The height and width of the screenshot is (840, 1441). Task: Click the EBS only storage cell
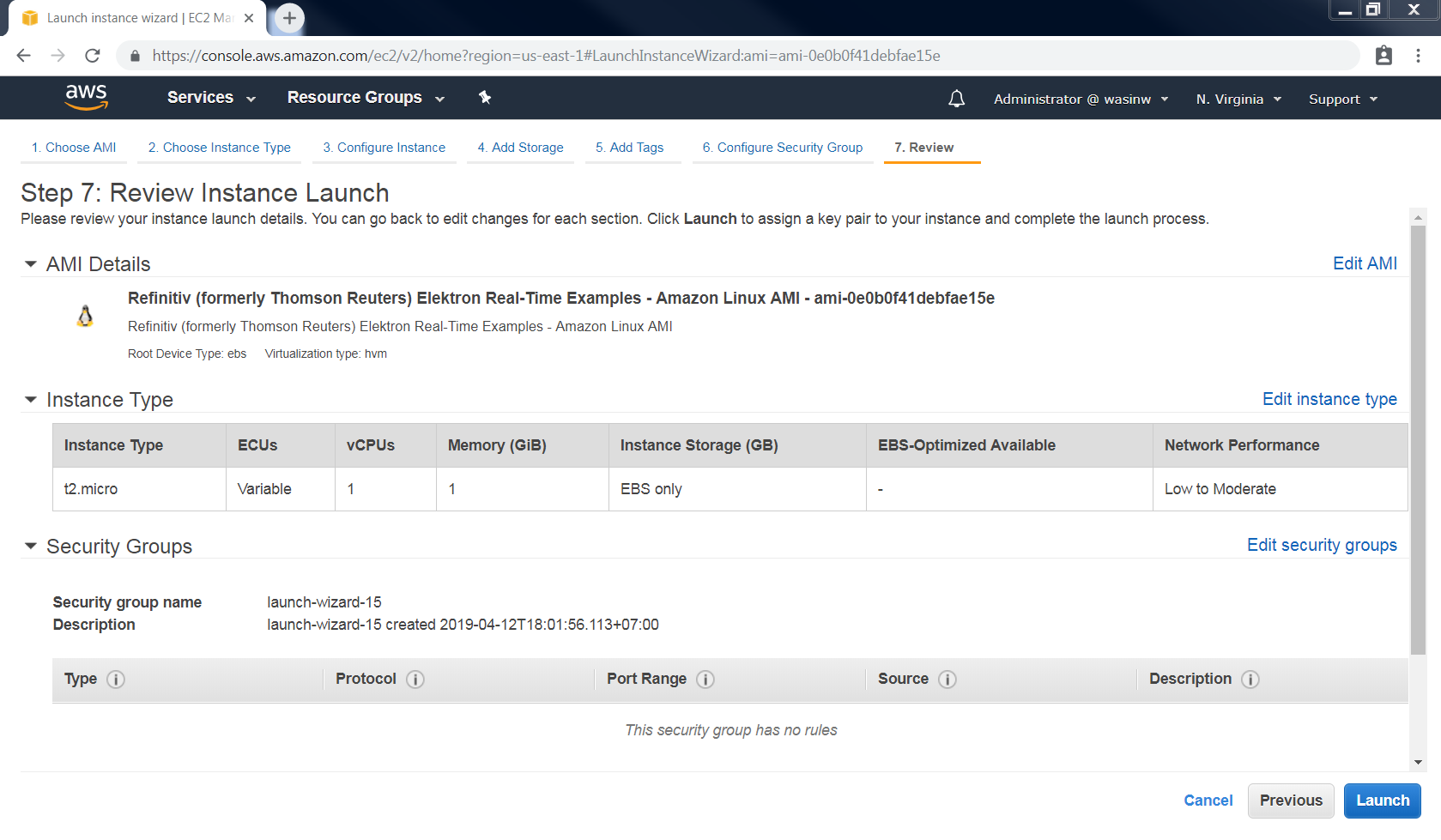click(737, 489)
